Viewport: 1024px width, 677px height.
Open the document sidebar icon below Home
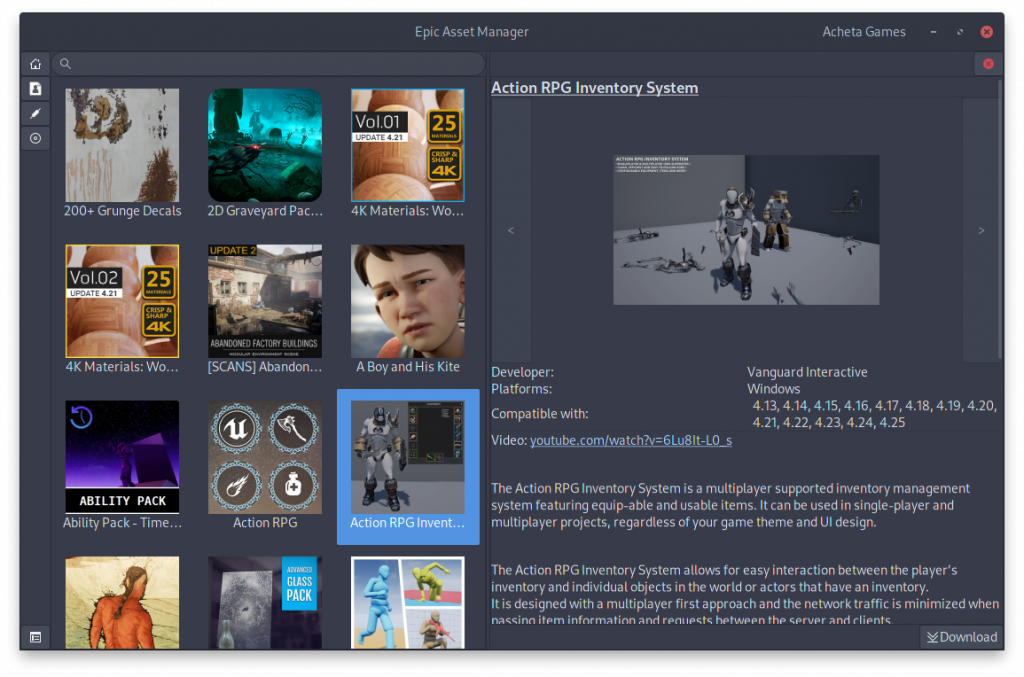pos(35,89)
